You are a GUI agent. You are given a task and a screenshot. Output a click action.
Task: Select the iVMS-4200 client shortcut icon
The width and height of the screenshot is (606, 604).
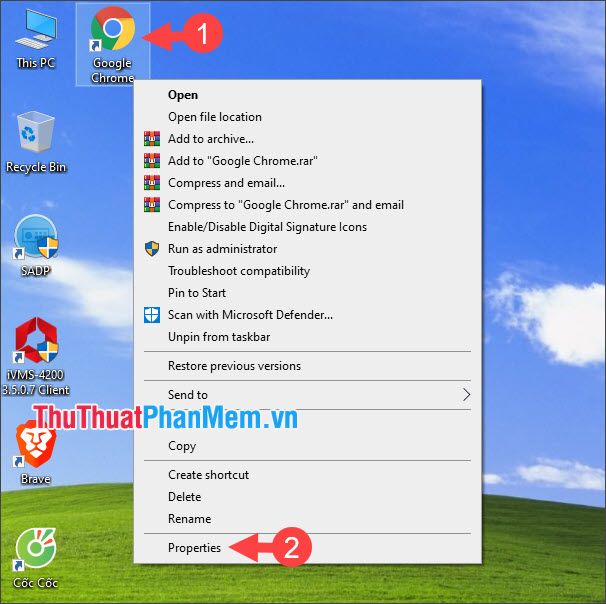click(x=36, y=343)
